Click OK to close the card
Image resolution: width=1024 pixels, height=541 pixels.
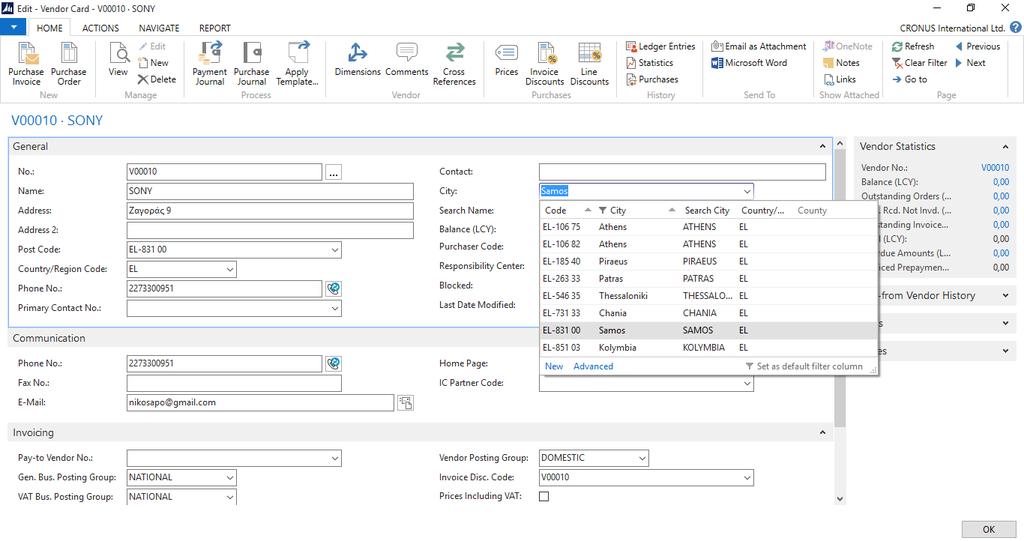[989, 529]
